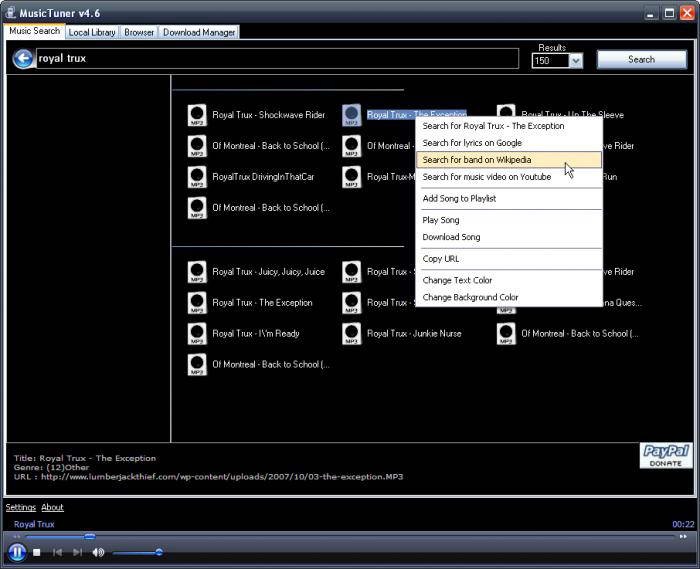Click the rewind arrows on seek bar
The image size is (700, 569).
[17, 536]
